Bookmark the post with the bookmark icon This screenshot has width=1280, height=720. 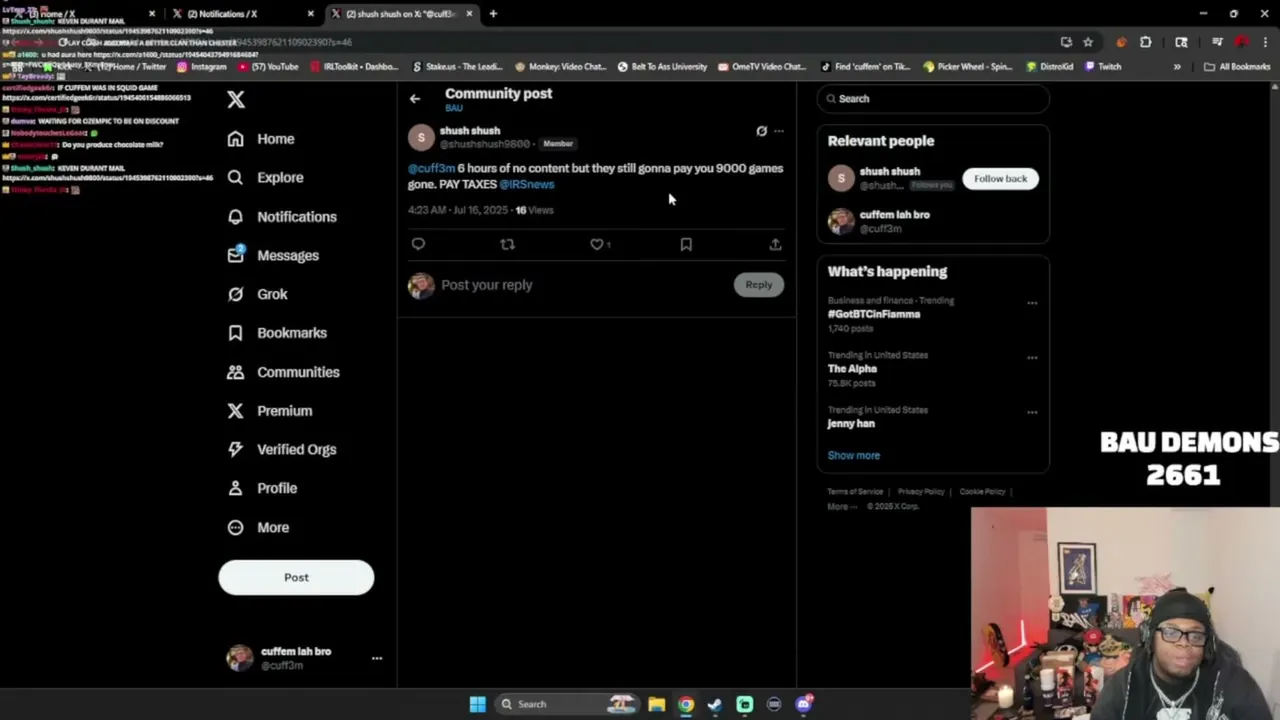pyautogui.click(x=686, y=244)
